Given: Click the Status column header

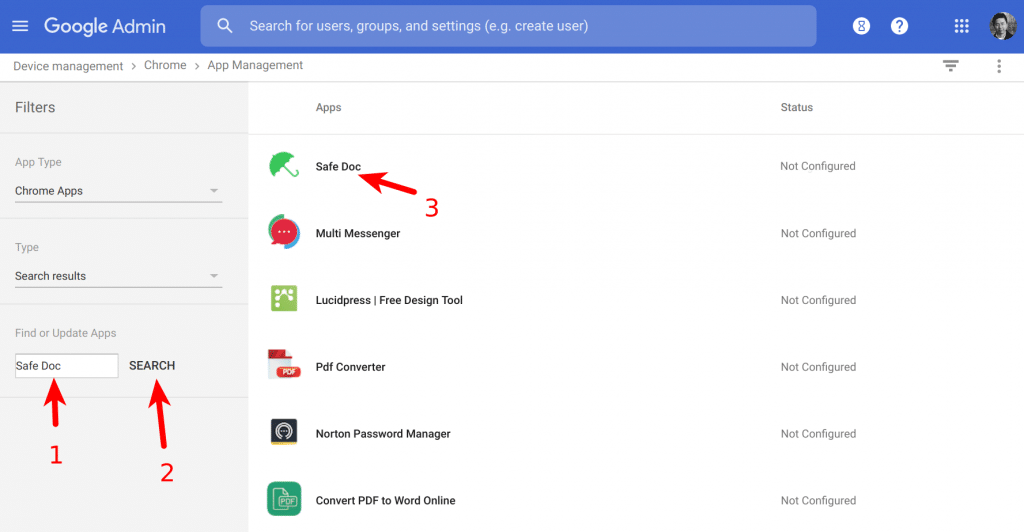Looking at the screenshot, I should (x=797, y=108).
